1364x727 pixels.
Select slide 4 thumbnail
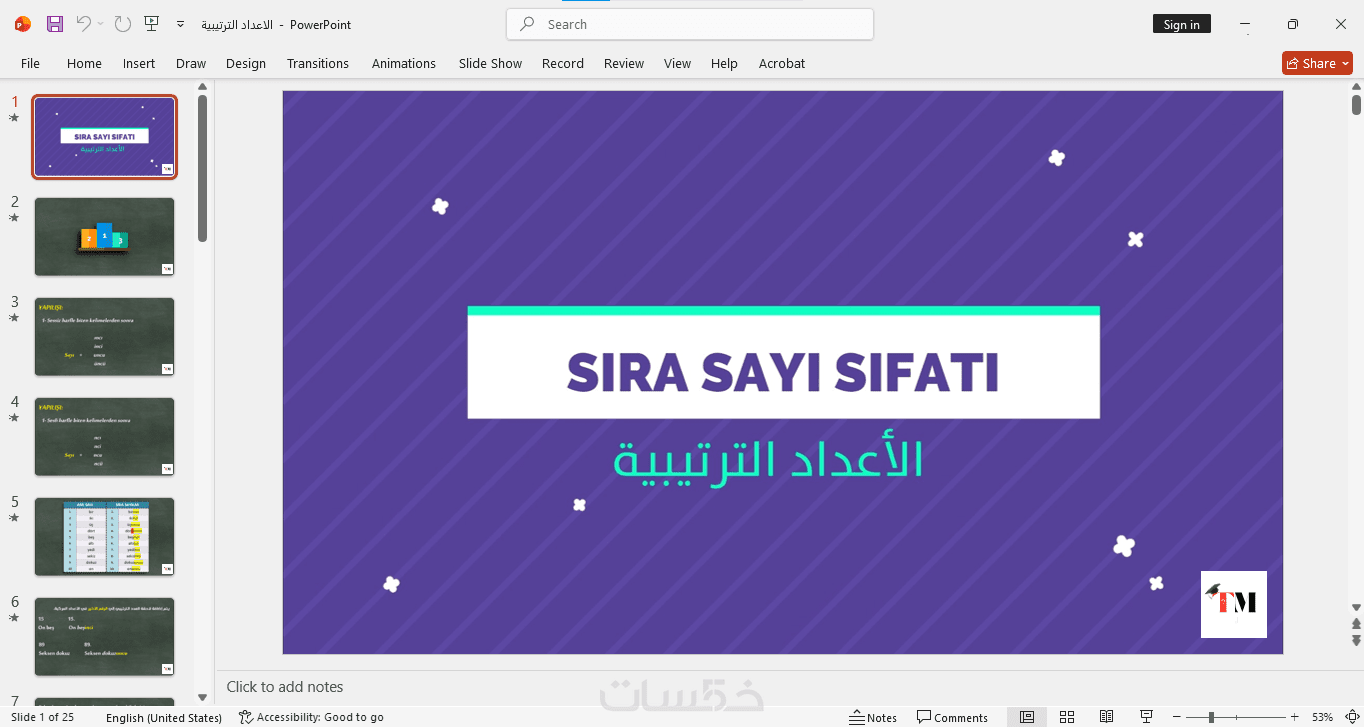(105, 437)
